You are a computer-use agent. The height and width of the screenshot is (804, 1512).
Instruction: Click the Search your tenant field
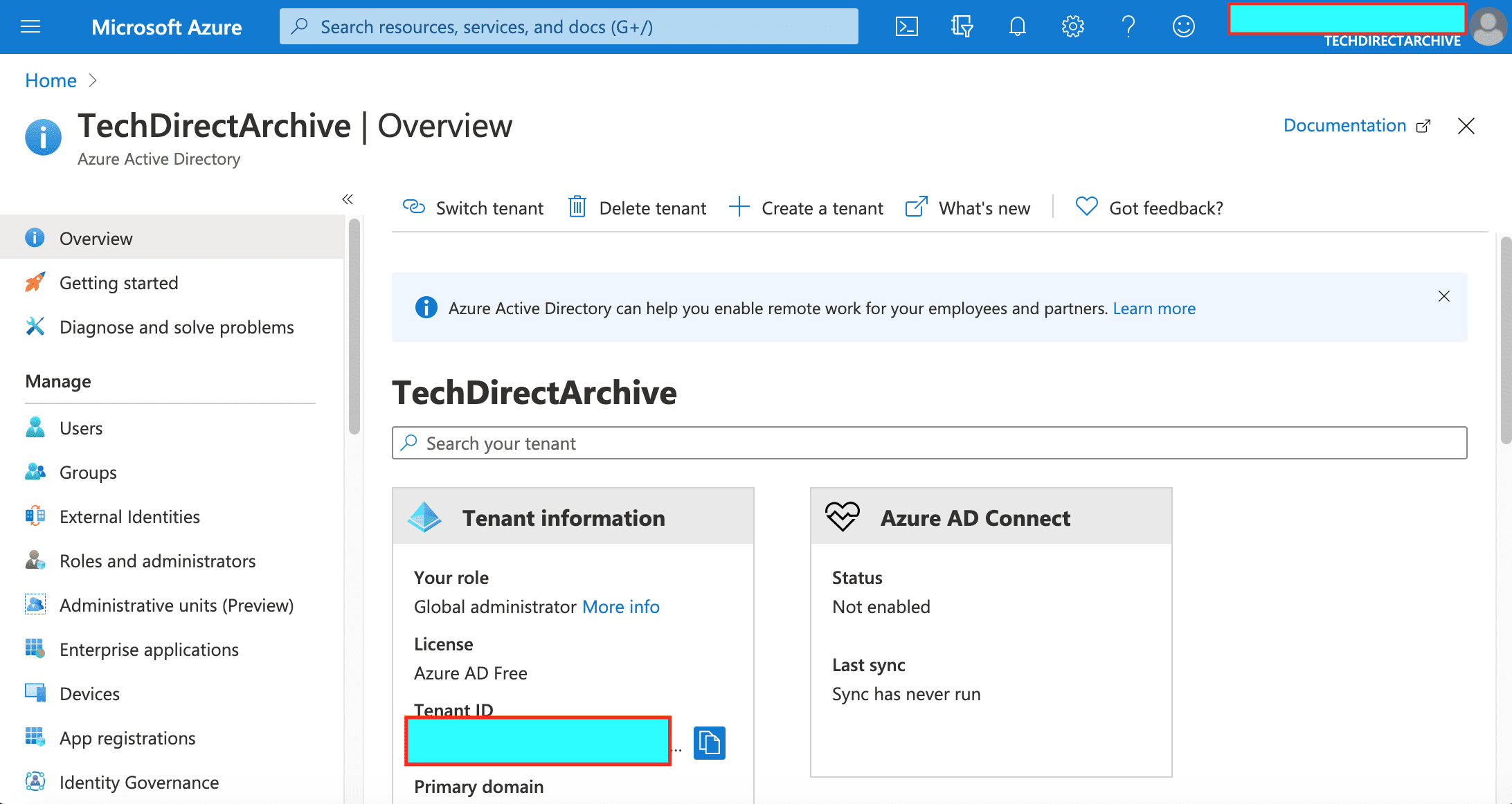pyautogui.click(x=929, y=443)
